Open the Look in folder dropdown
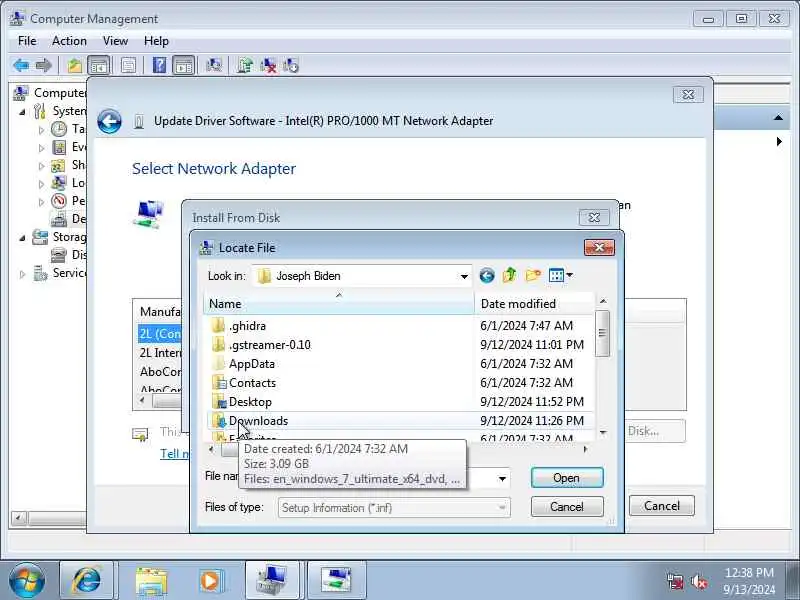 (464, 276)
